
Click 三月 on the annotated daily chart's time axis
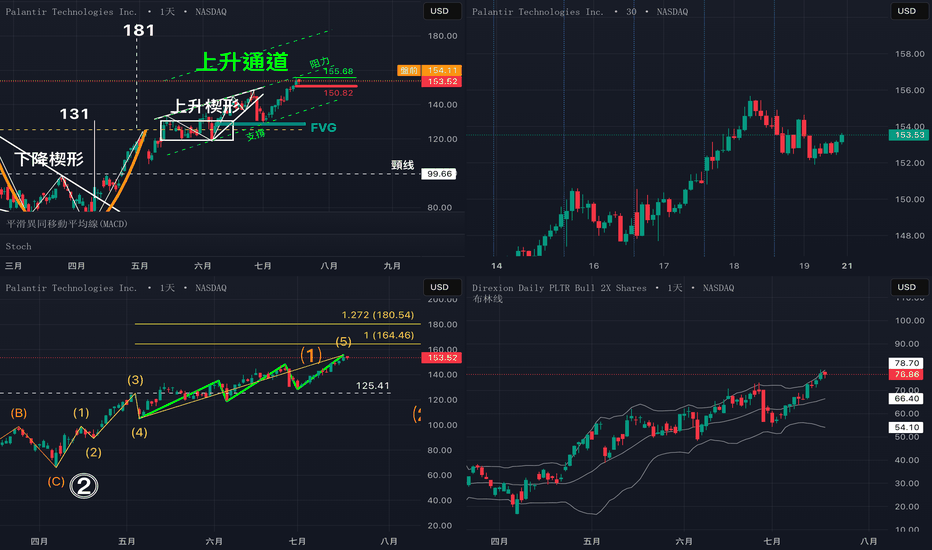click(x=14, y=266)
